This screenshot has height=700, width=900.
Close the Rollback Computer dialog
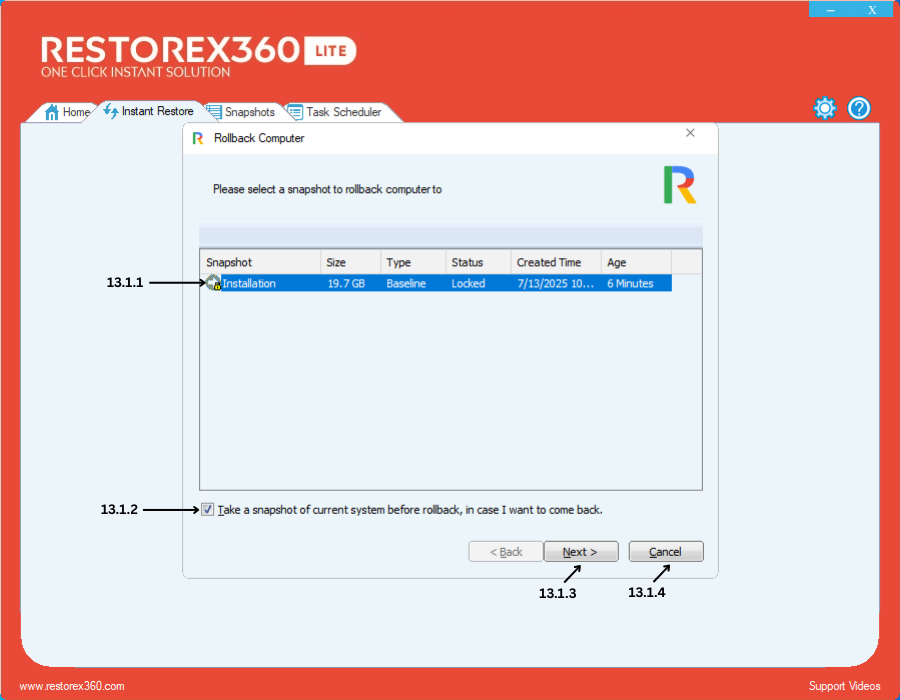point(690,133)
